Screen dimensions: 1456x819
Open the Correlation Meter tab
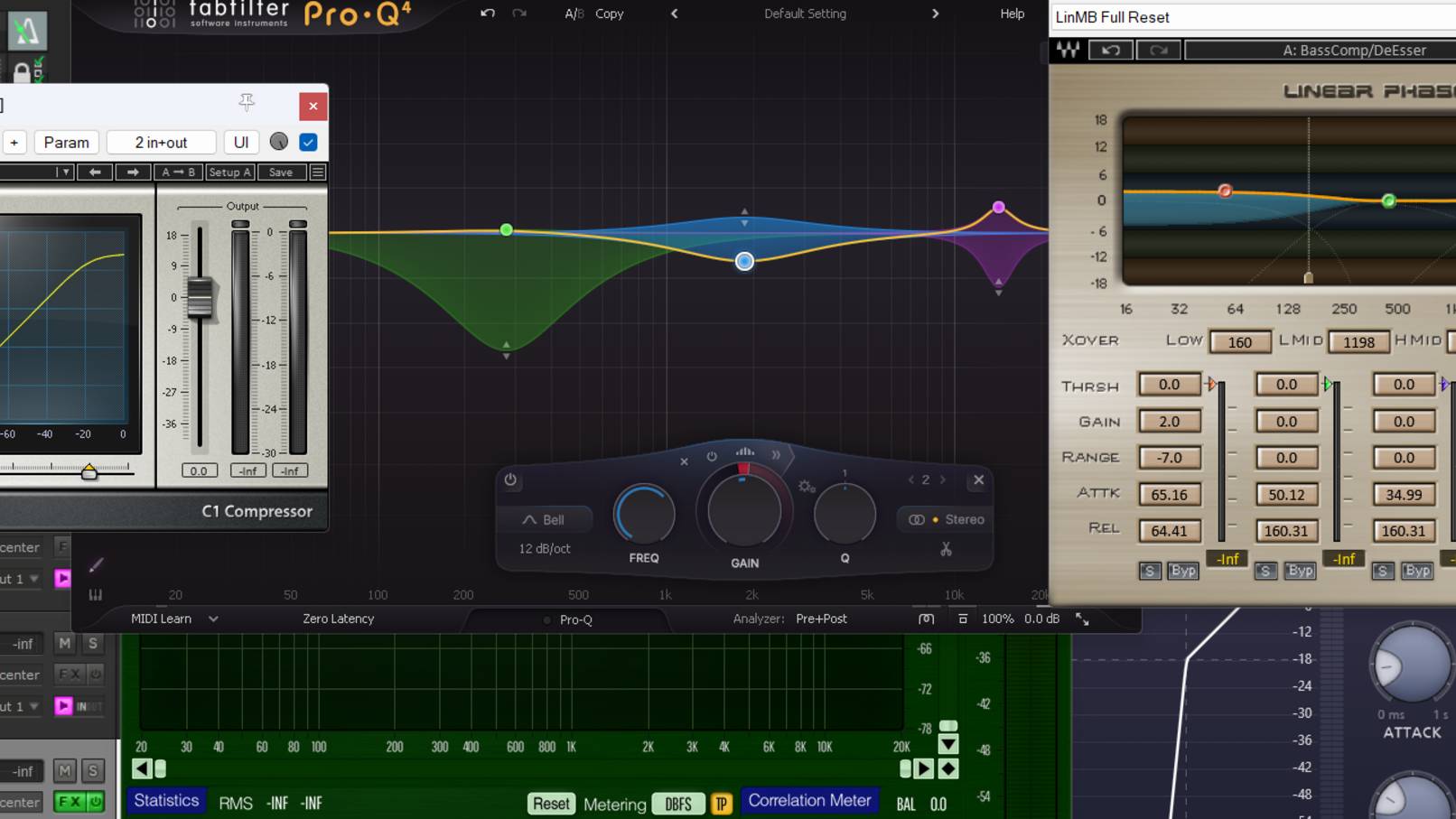(809, 801)
